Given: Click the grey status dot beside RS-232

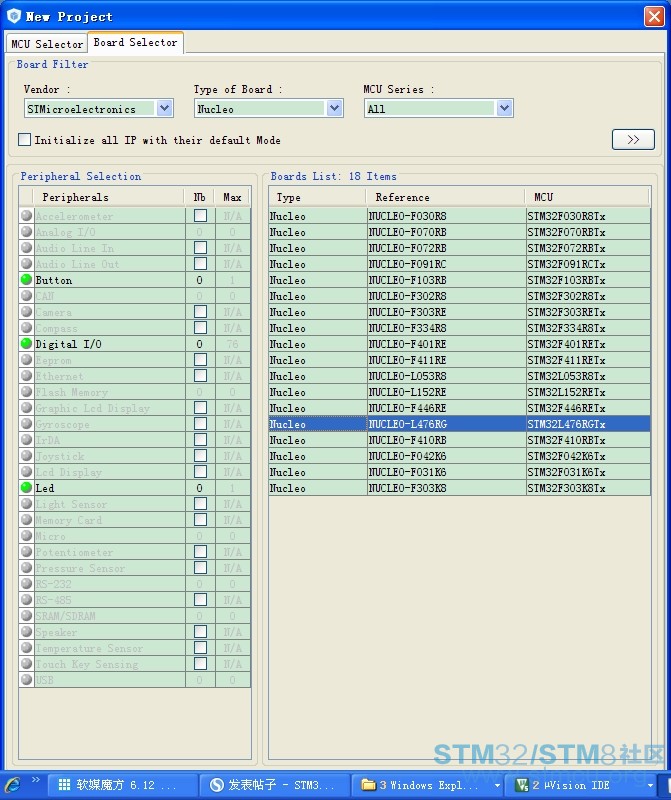Looking at the screenshot, I should click(26, 584).
